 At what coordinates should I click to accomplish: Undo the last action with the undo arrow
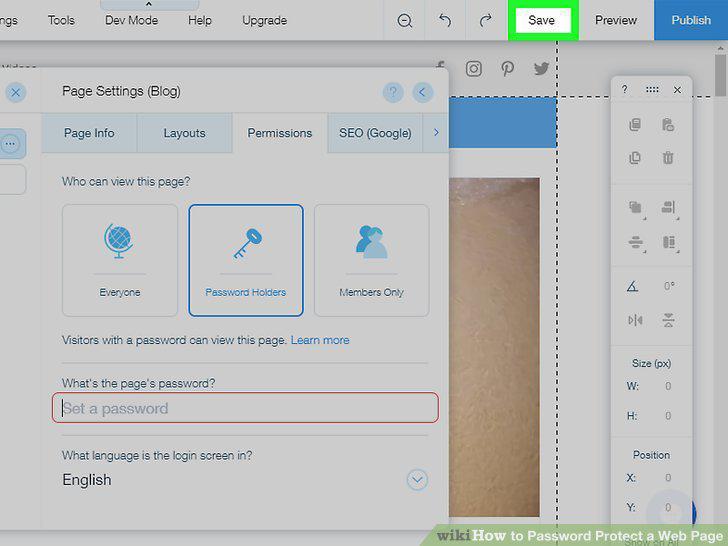(445, 20)
